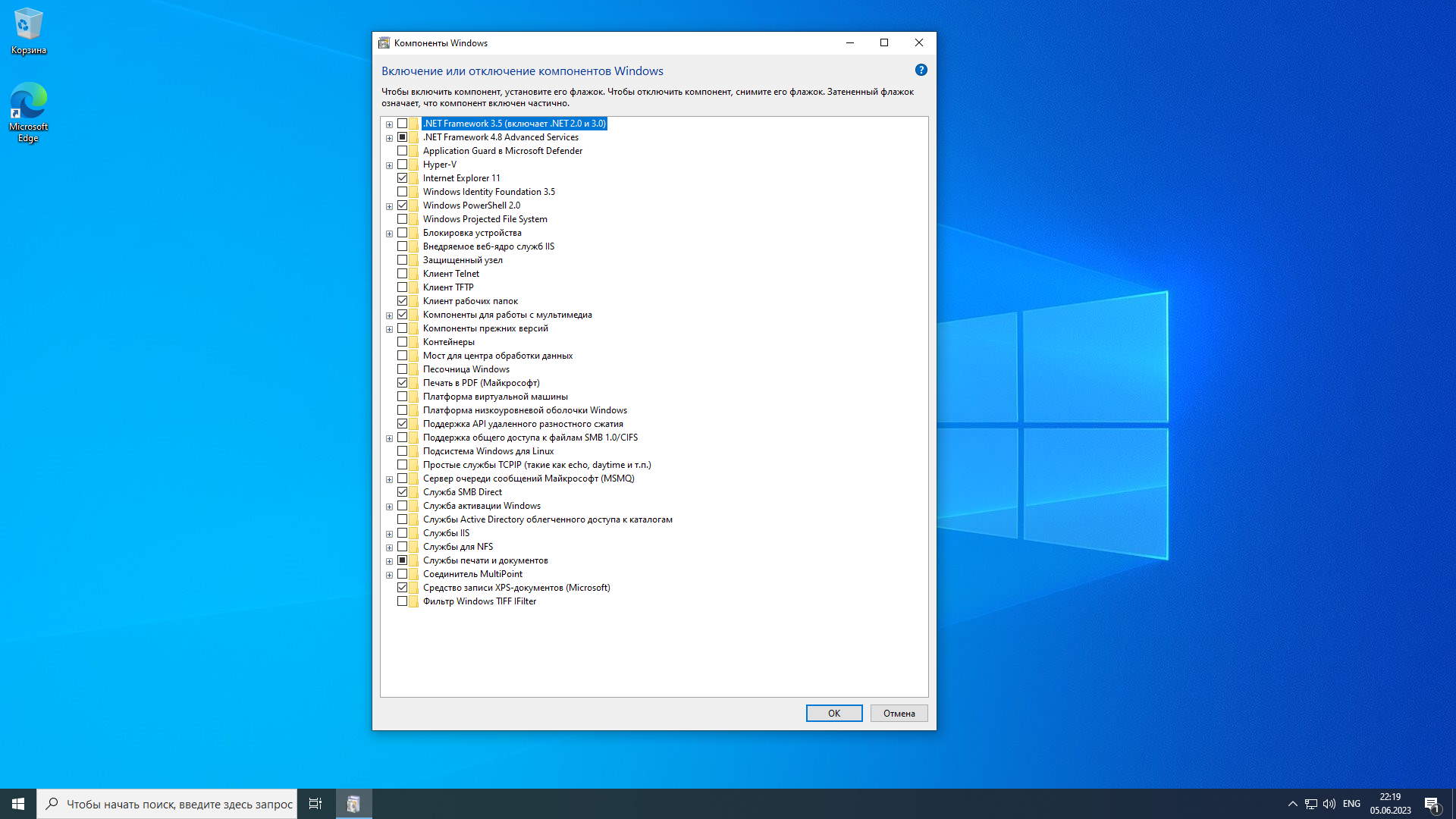
Task: Click the blue help question mark icon
Action: click(x=921, y=70)
